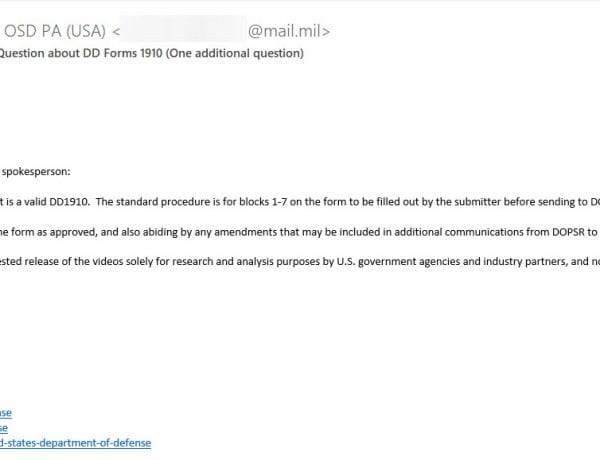Open the "d-states-department-of-defense" hyperlink
The height and width of the screenshot is (460, 600).
75,443
